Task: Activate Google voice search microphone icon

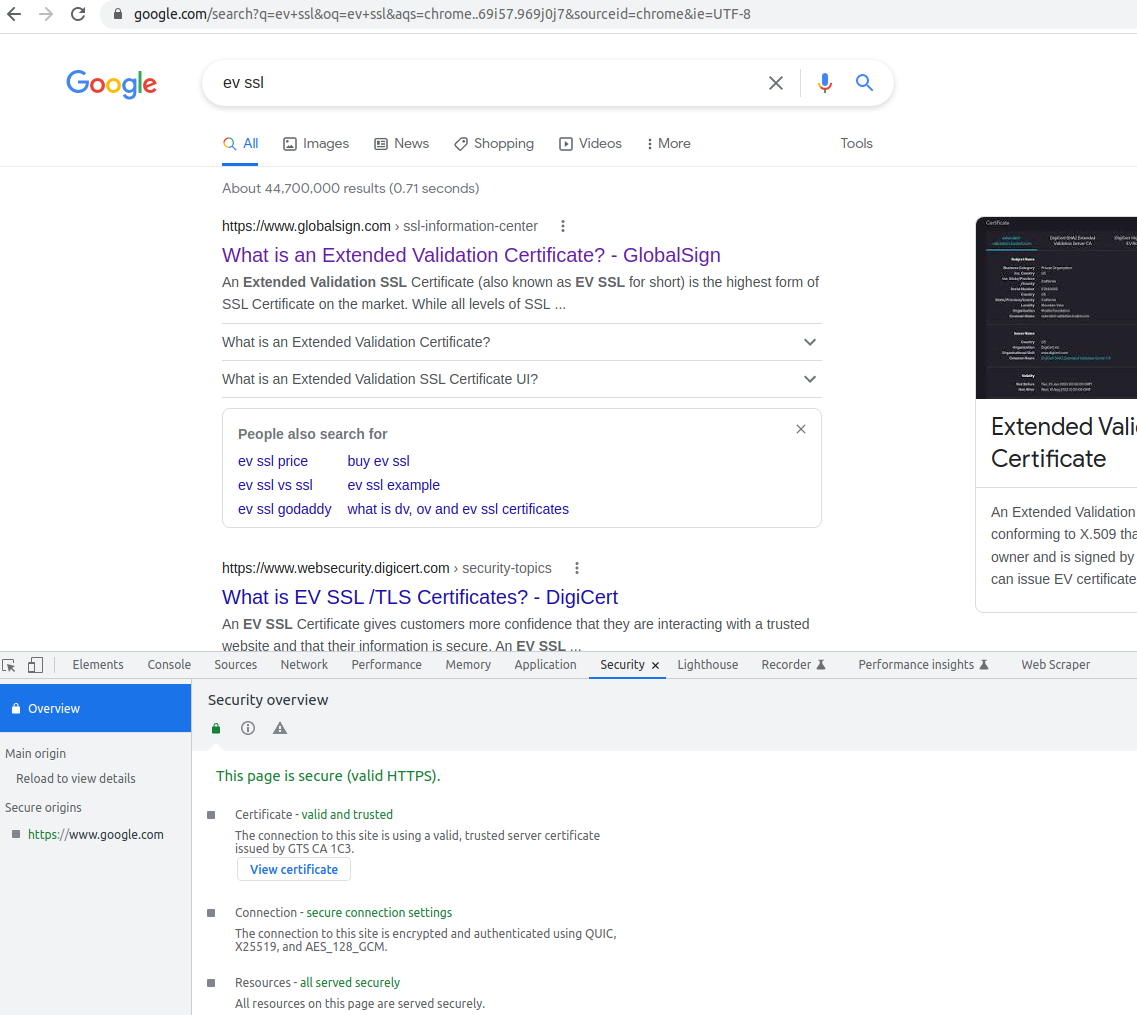Action: pyautogui.click(x=824, y=83)
